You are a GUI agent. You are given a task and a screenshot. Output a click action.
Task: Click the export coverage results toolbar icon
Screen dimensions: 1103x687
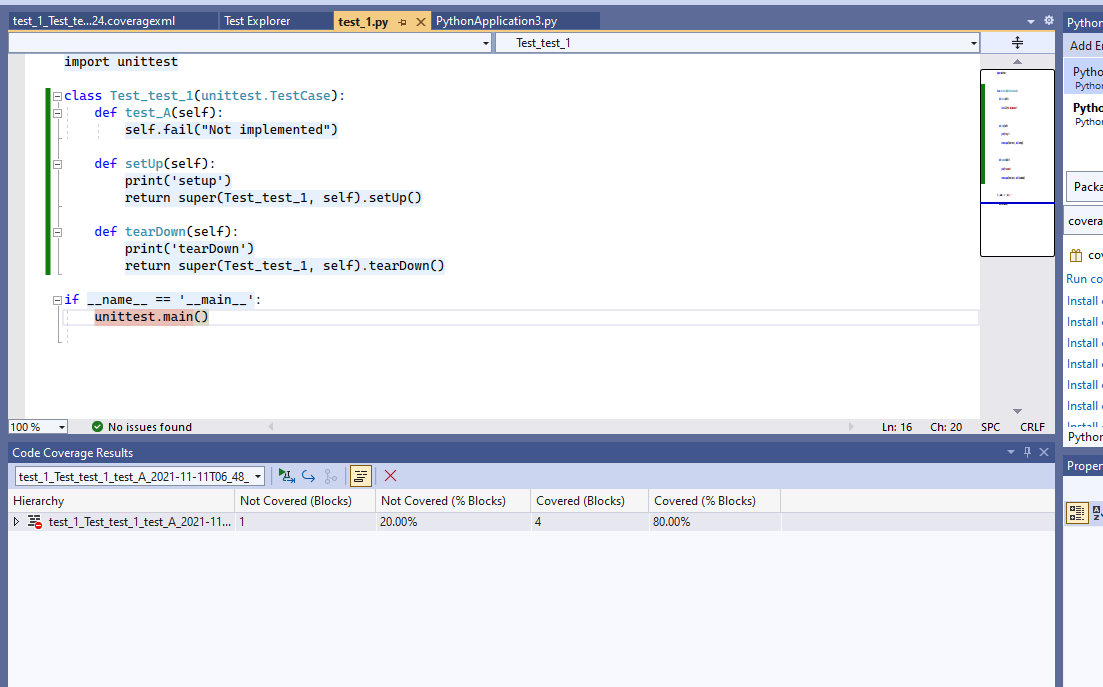coord(287,475)
